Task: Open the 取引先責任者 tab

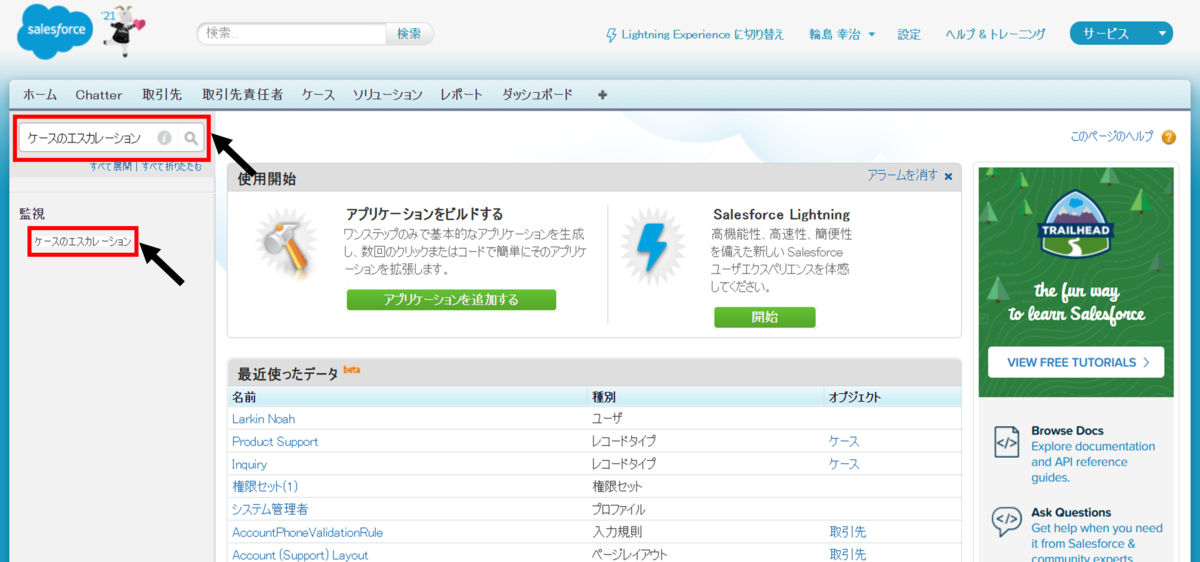Action: point(242,95)
